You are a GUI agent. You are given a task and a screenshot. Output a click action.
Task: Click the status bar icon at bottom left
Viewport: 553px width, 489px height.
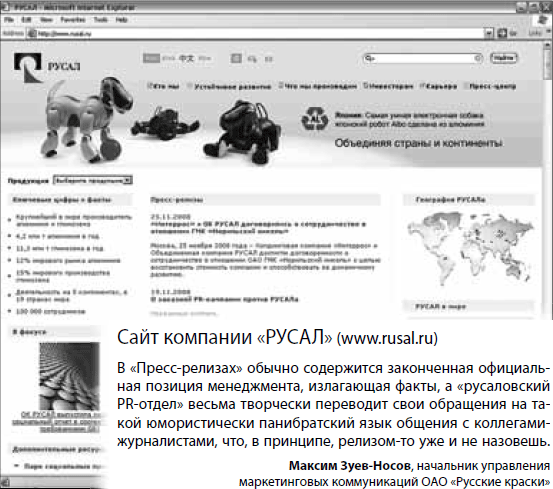[x=6, y=482]
